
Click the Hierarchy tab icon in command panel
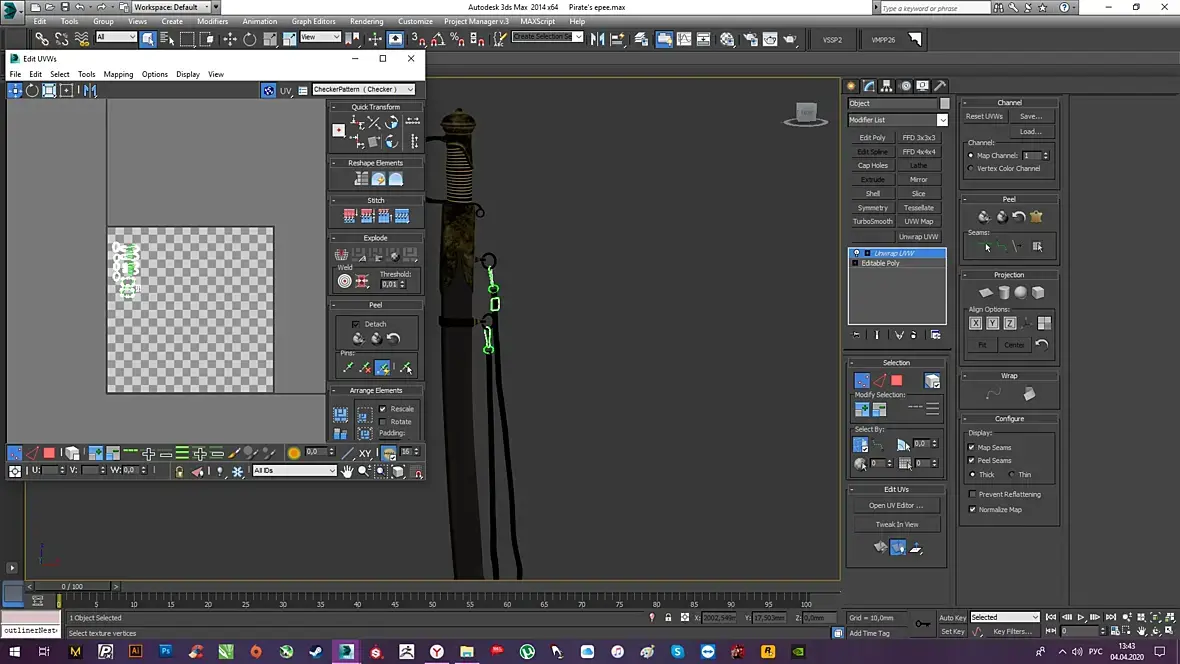[x=887, y=86]
